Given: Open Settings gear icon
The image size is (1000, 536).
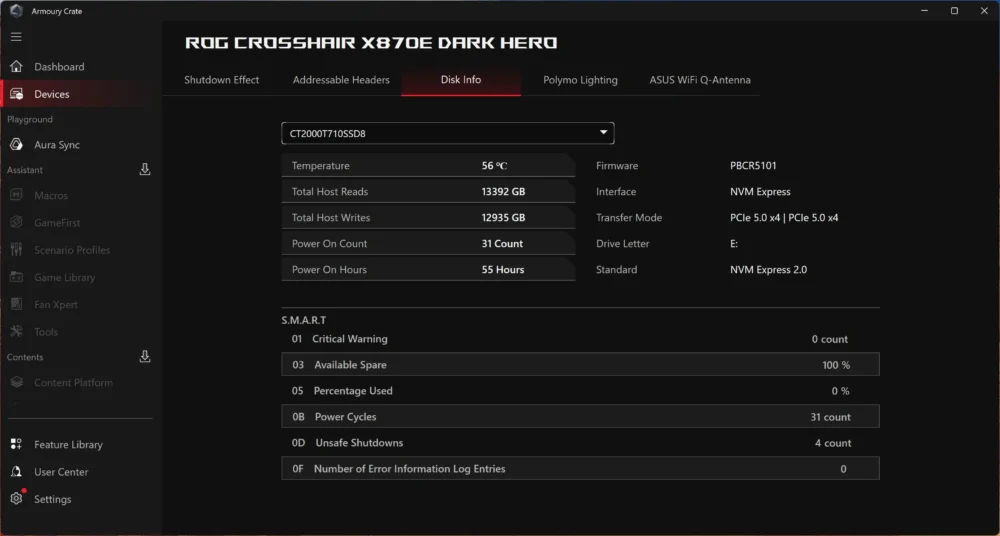Looking at the screenshot, I should click(x=17, y=499).
